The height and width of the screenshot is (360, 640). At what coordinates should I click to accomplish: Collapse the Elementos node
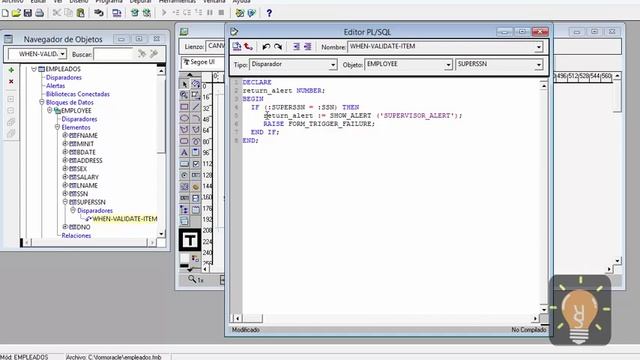tap(58, 127)
